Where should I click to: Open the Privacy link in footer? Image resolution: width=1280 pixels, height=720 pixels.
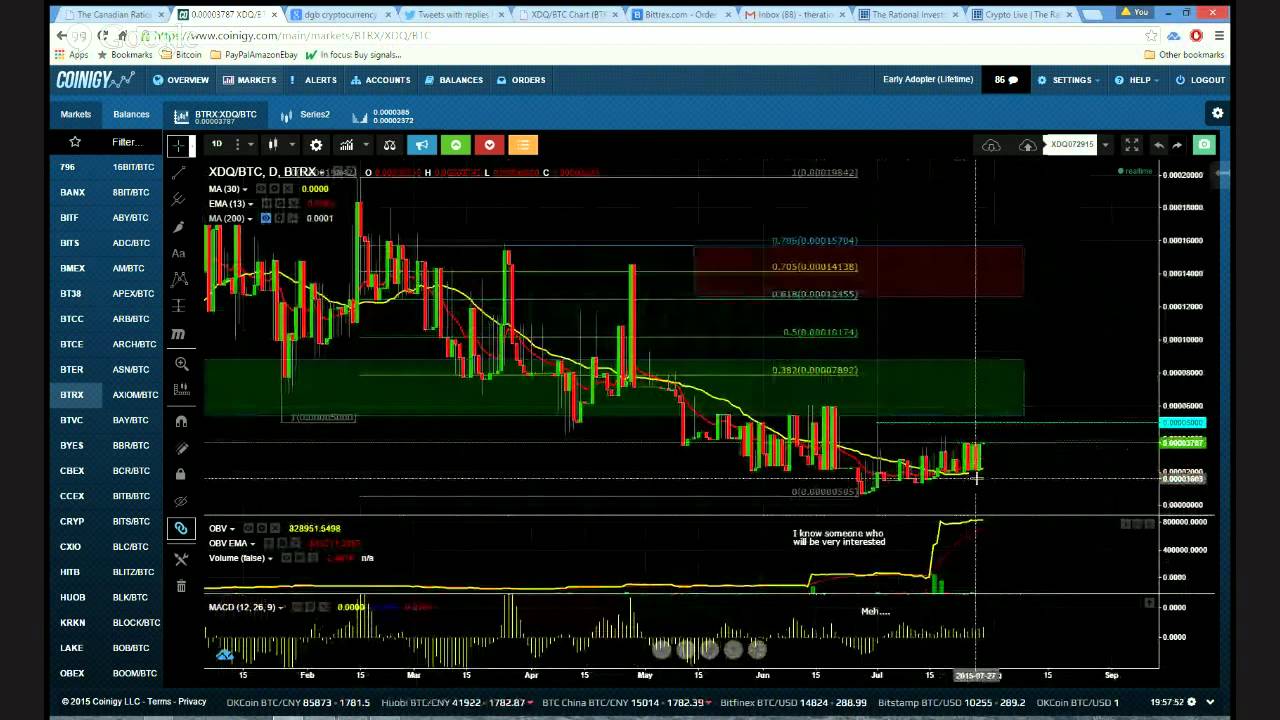click(192, 702)
